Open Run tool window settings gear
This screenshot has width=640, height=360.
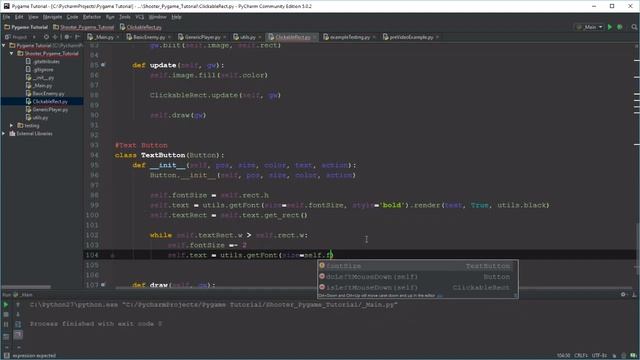click(623, 294)
